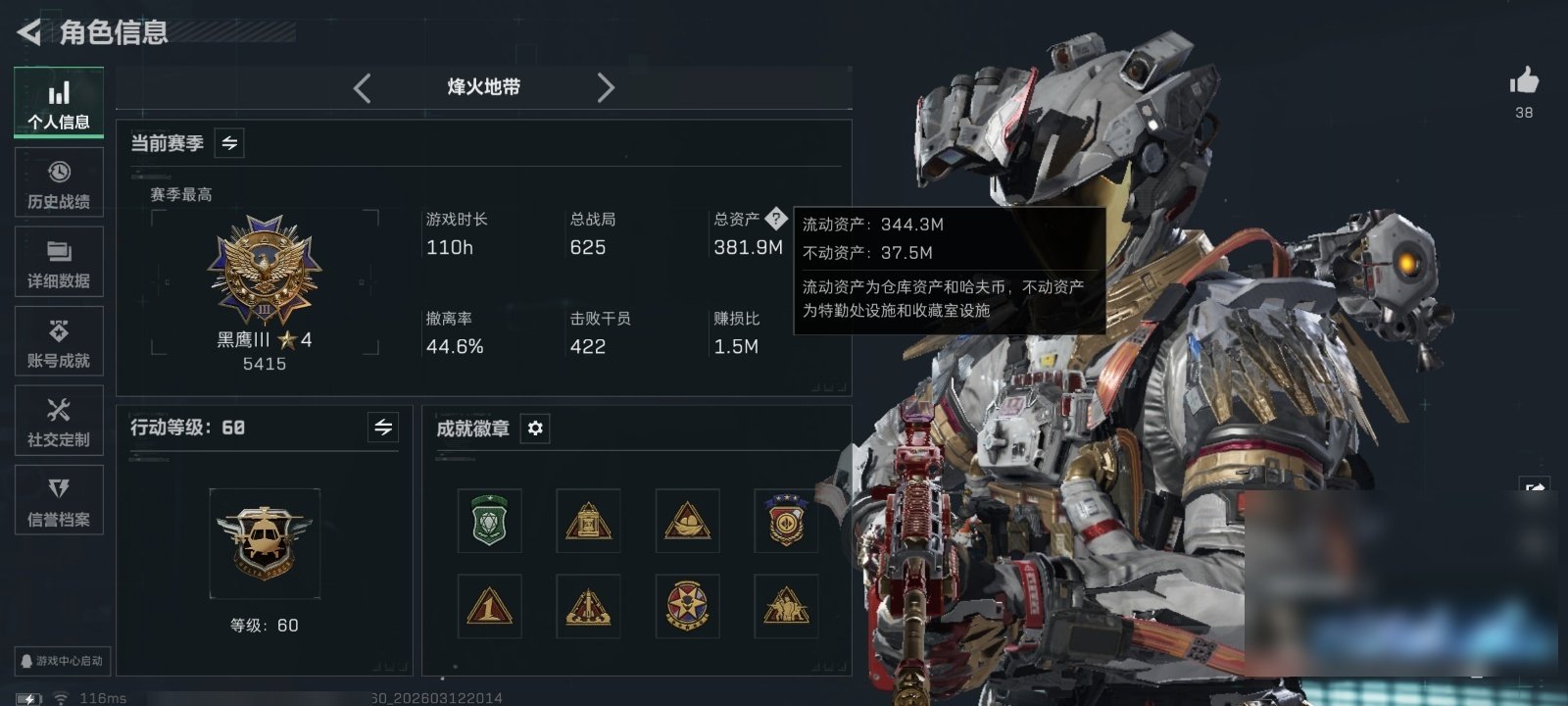Open the 账号成就 sidebar icon
This screenshot has height=706, width=1568.
point(59,341)
